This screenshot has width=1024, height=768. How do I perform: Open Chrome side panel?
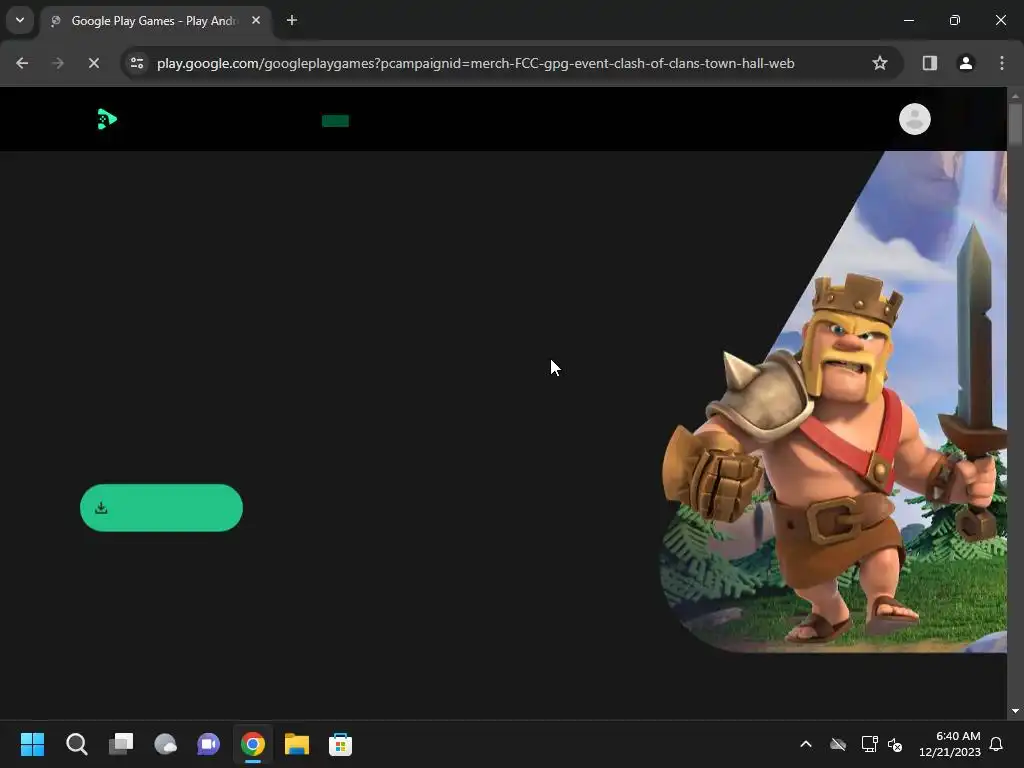click(929, 63)
